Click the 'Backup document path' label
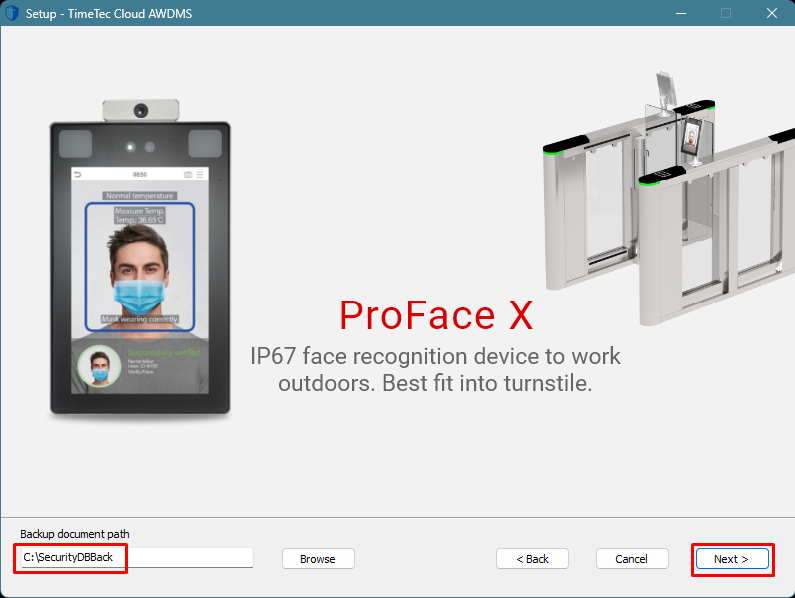 pos(75,534)
